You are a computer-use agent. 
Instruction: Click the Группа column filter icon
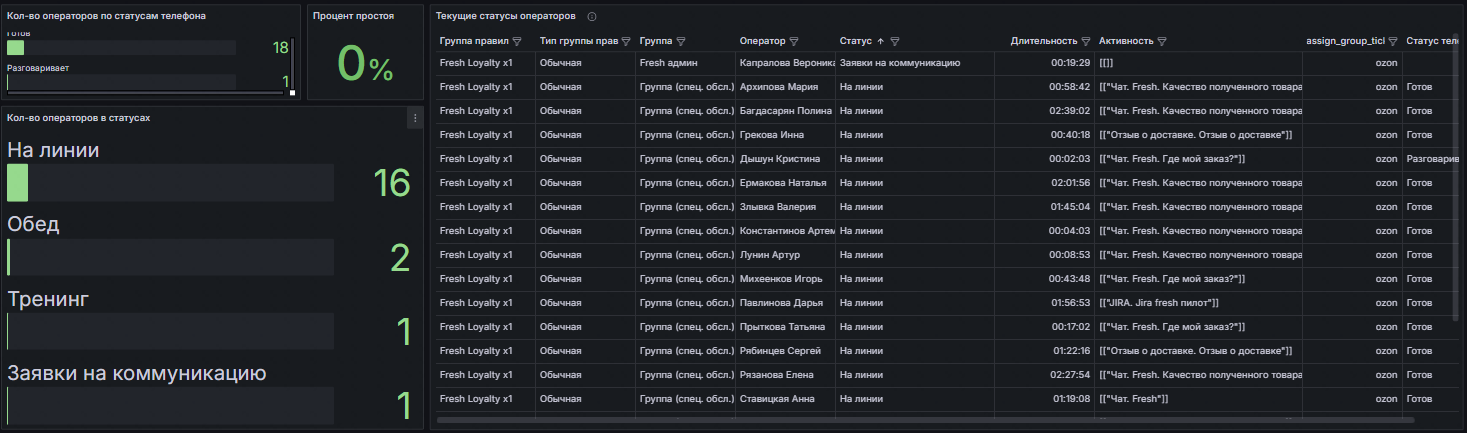[x=680, y=42]
